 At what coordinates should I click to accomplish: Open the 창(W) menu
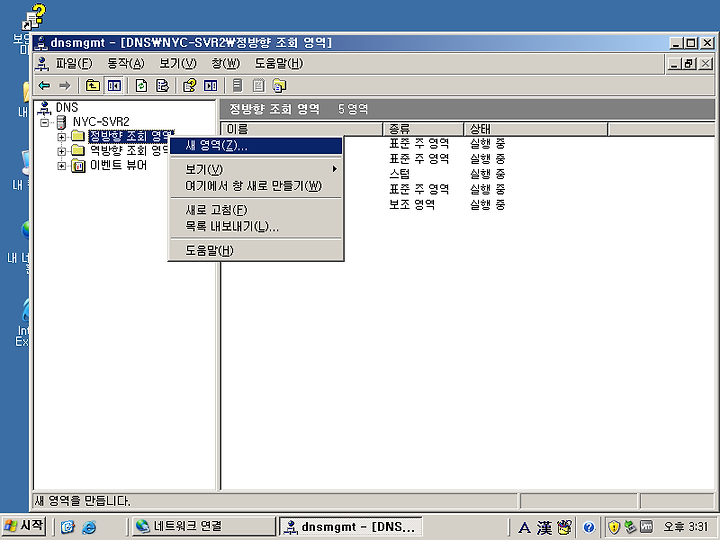pyautogui.click(x=225, y=64)
